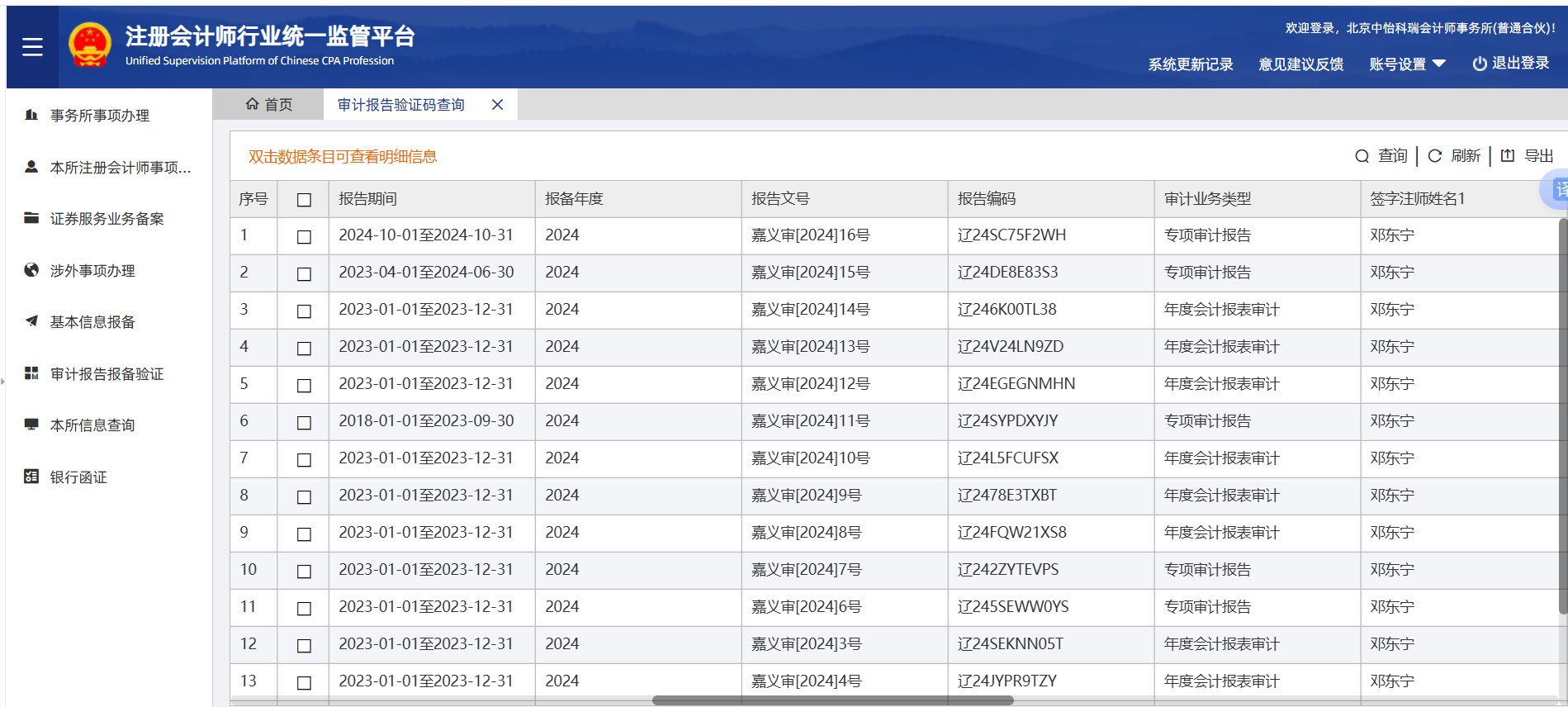The height and width of the screenshot is (707, 1568).
Task: Open the 账号设置 dropdown arrow
Action: [1438, 64]
